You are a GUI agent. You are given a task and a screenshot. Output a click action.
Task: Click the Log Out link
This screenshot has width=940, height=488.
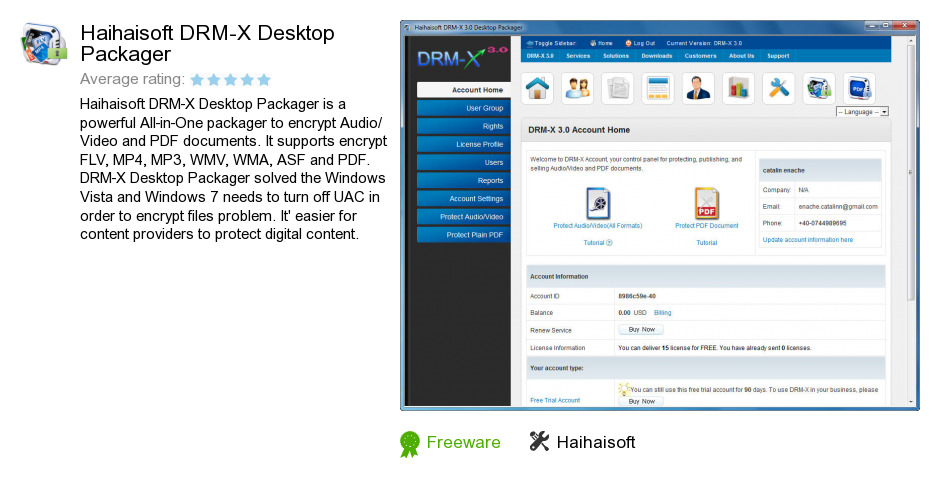point(640,43)
